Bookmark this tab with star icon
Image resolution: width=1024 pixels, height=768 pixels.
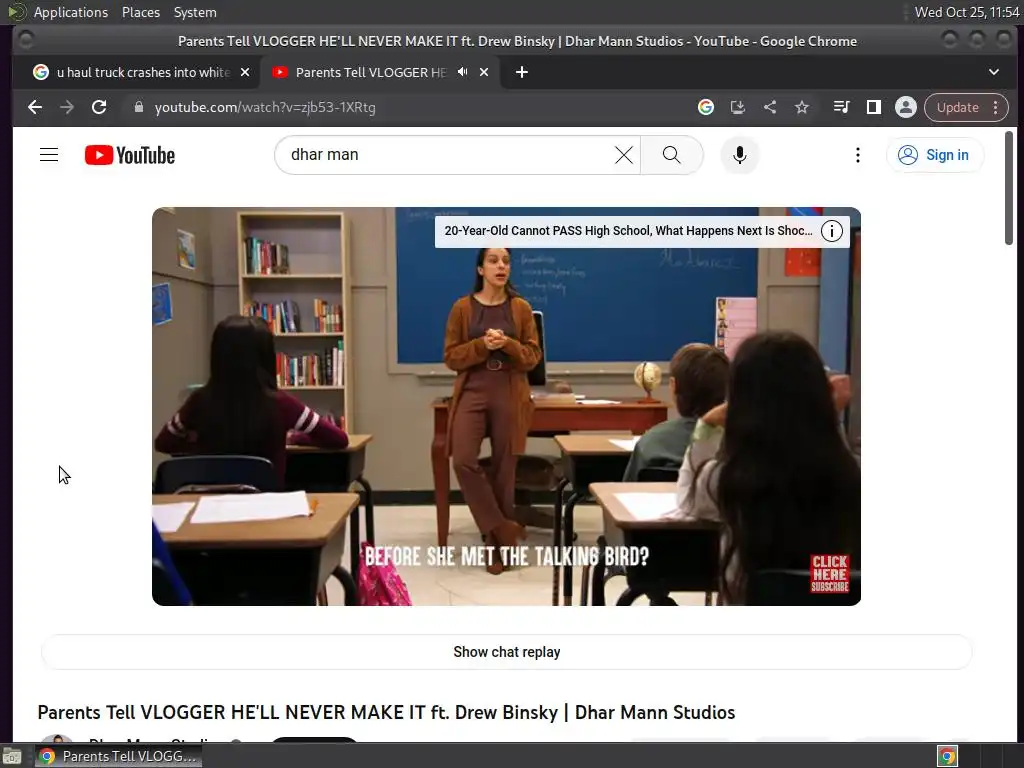(x=801, y=107)
